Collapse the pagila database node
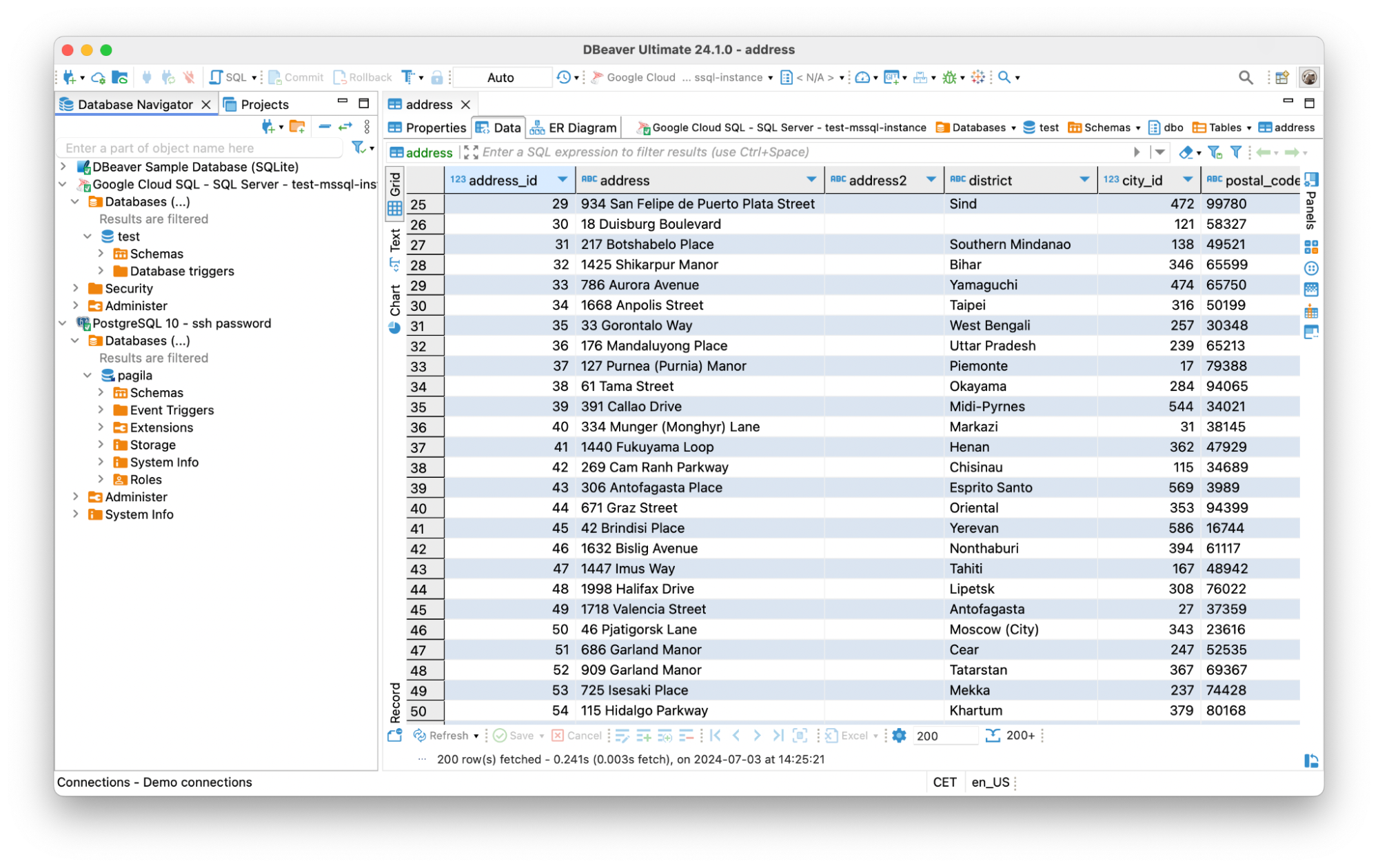This screenshot has height=868, width=1378. tap(88, 375)
